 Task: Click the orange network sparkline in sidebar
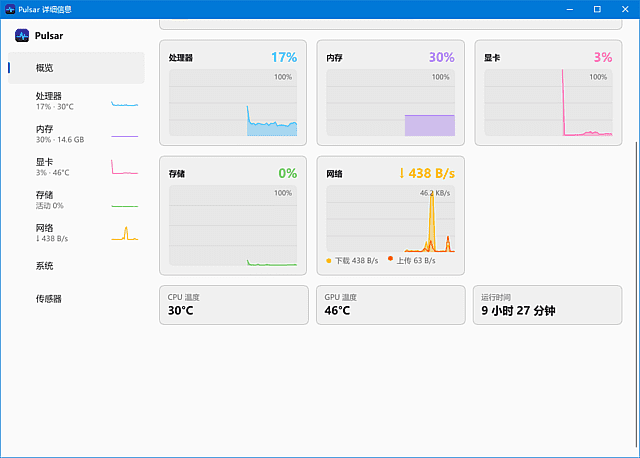click(124, 233)
